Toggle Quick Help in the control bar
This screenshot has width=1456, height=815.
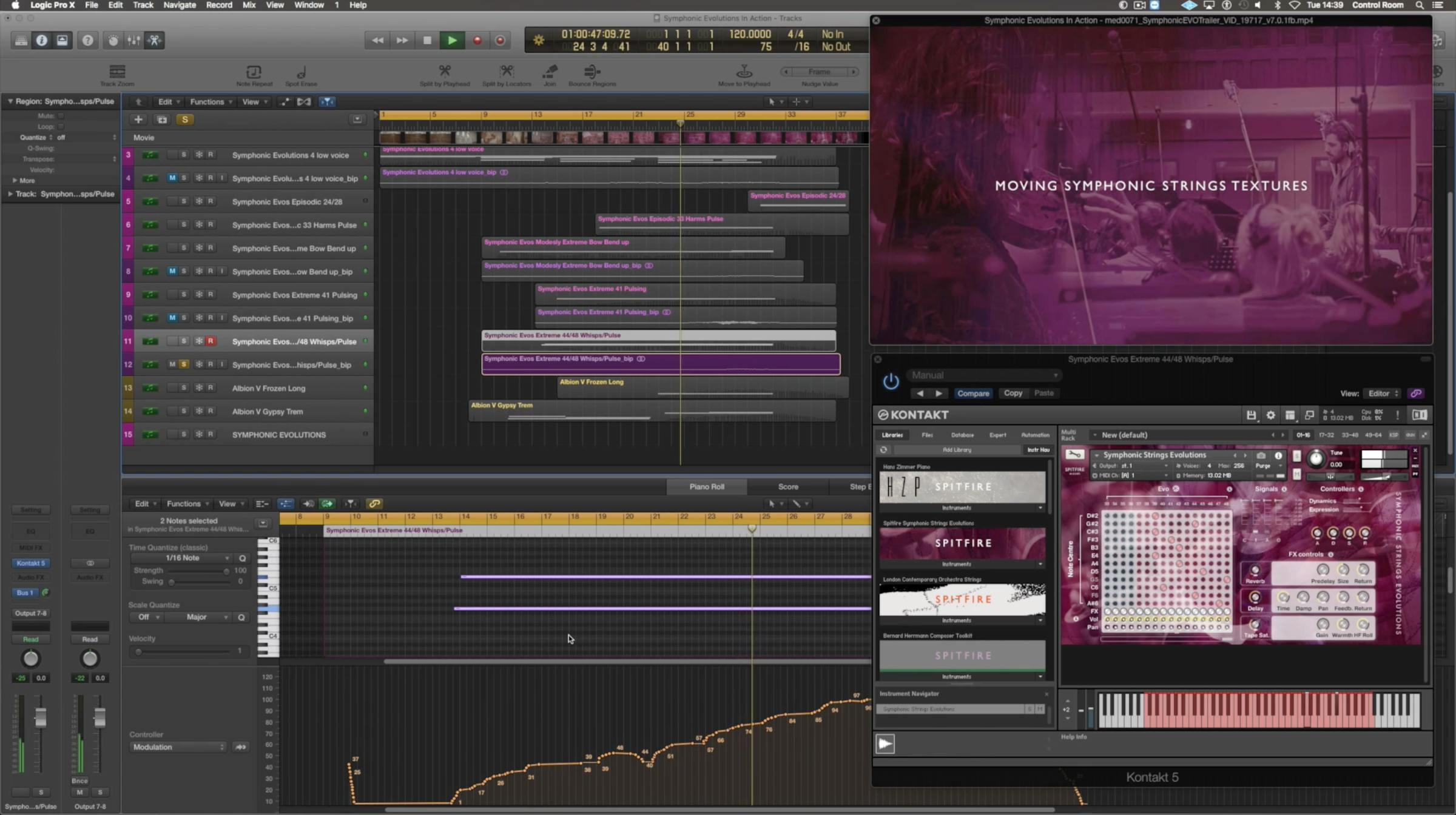pyautogui.click(x=87, y=40)
